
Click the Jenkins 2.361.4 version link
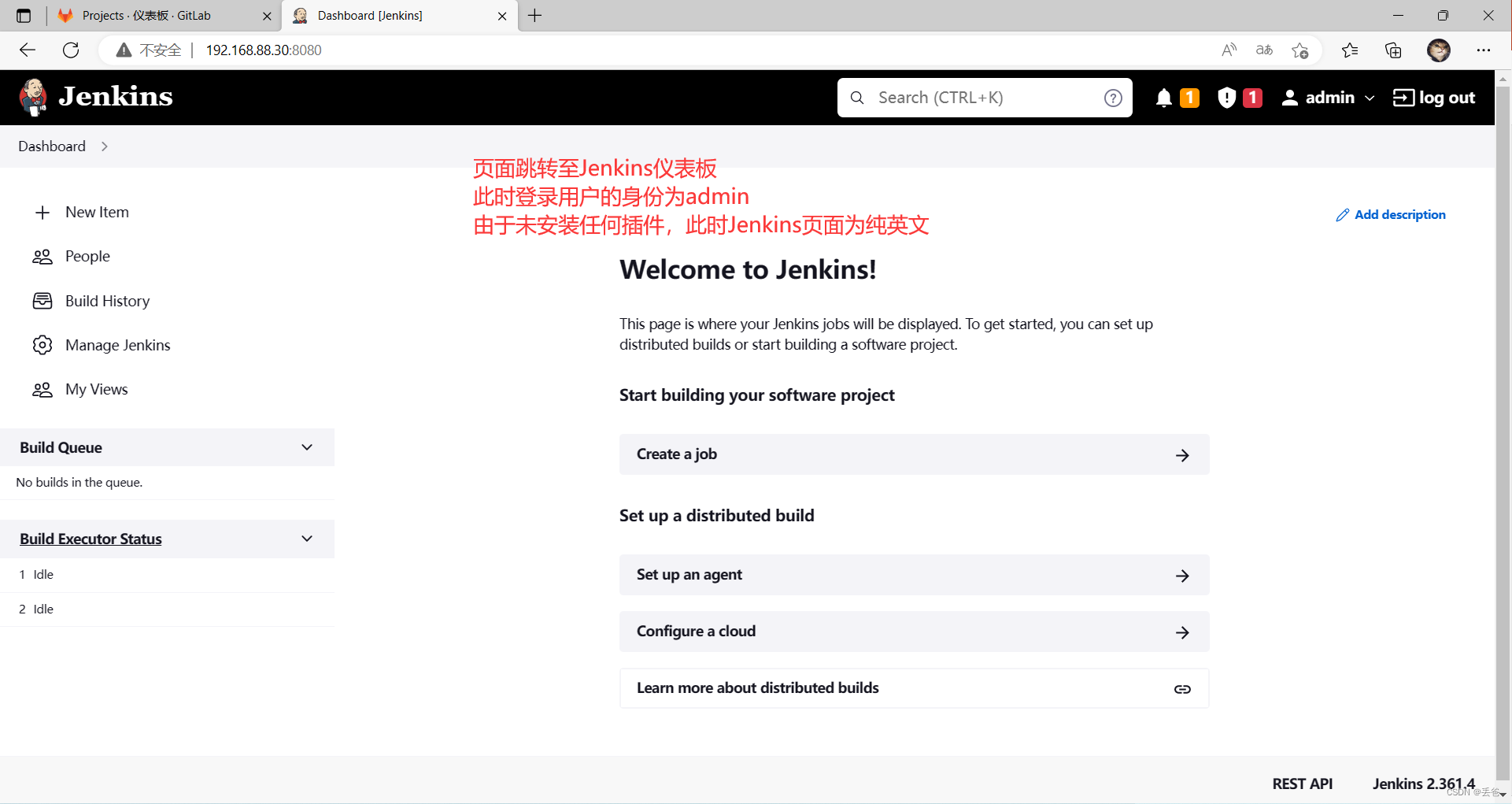pyautogui.click(x=1423, y=784)
